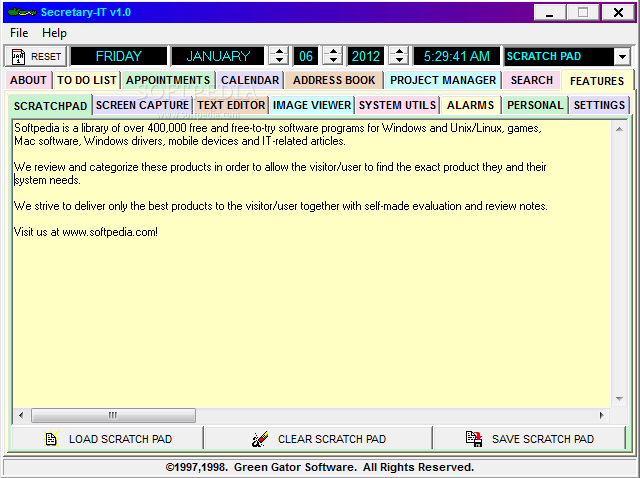Click the line starting 'Softpedia is a library'
Screen dimensions: 640x478
pos(278,128)
